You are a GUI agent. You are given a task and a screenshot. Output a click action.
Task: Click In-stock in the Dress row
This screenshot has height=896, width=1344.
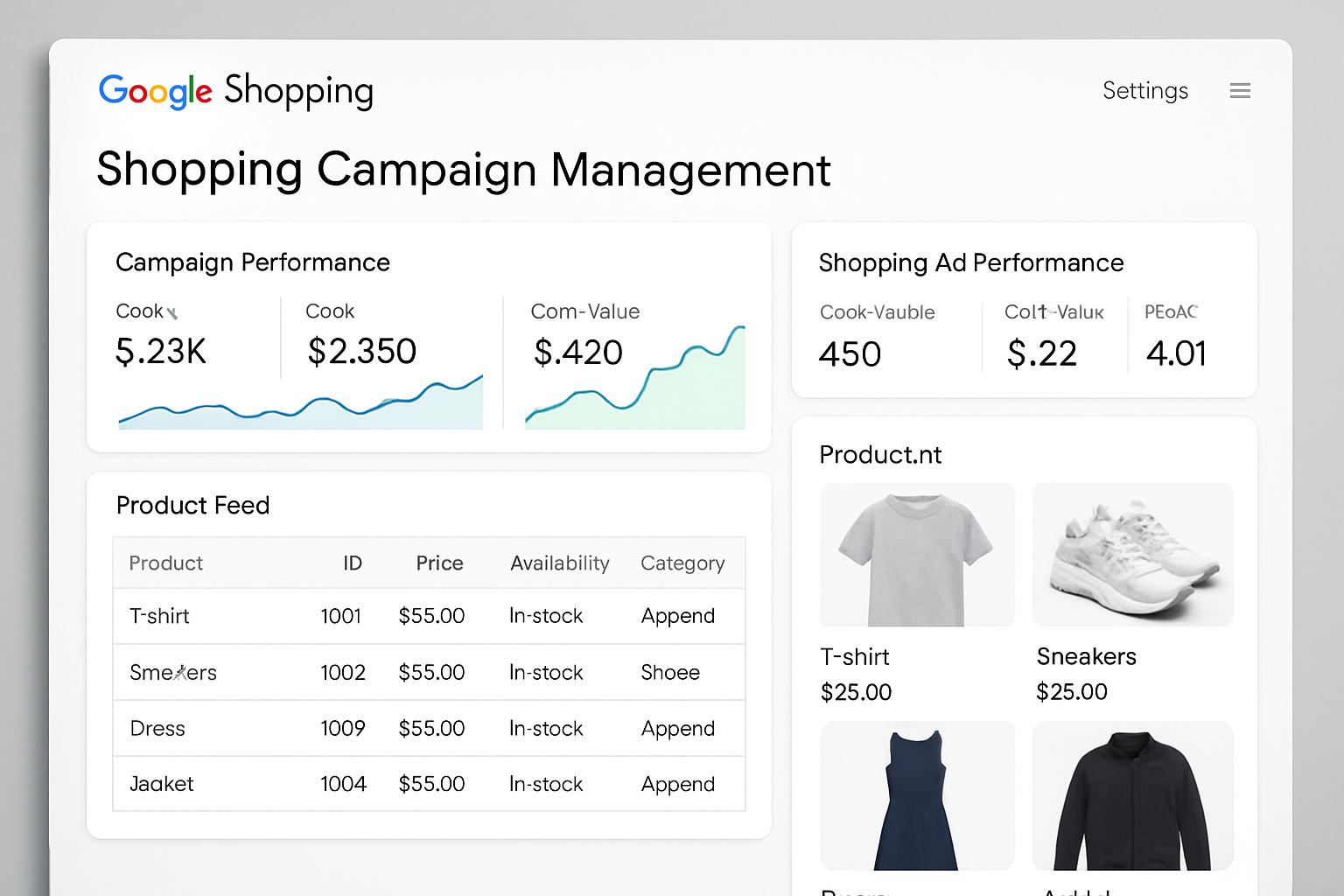click(x=546, y=729)
